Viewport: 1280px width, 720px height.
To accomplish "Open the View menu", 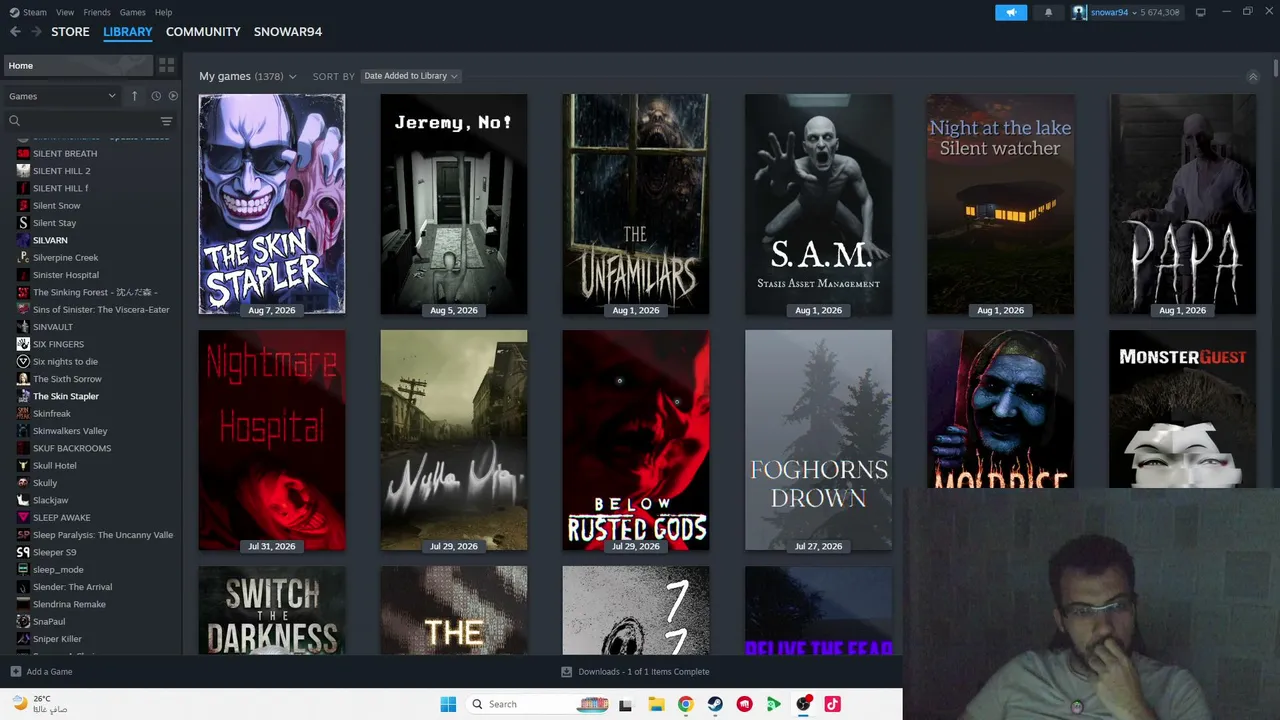I will 65,12.
